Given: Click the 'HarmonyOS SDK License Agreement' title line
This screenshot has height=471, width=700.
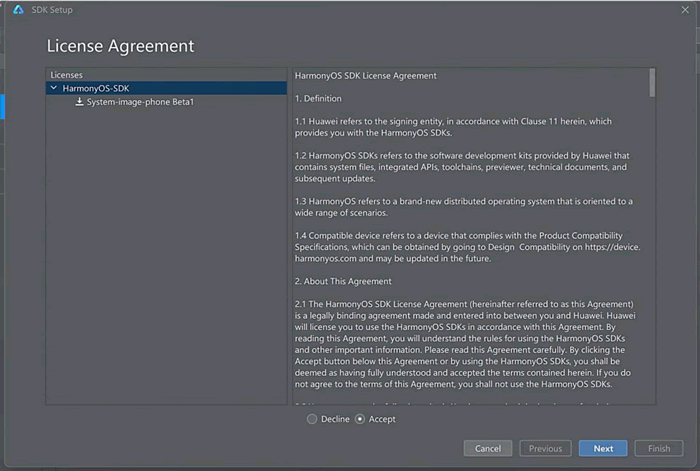Looking at the screenshot, I should [x=365, y=75].
